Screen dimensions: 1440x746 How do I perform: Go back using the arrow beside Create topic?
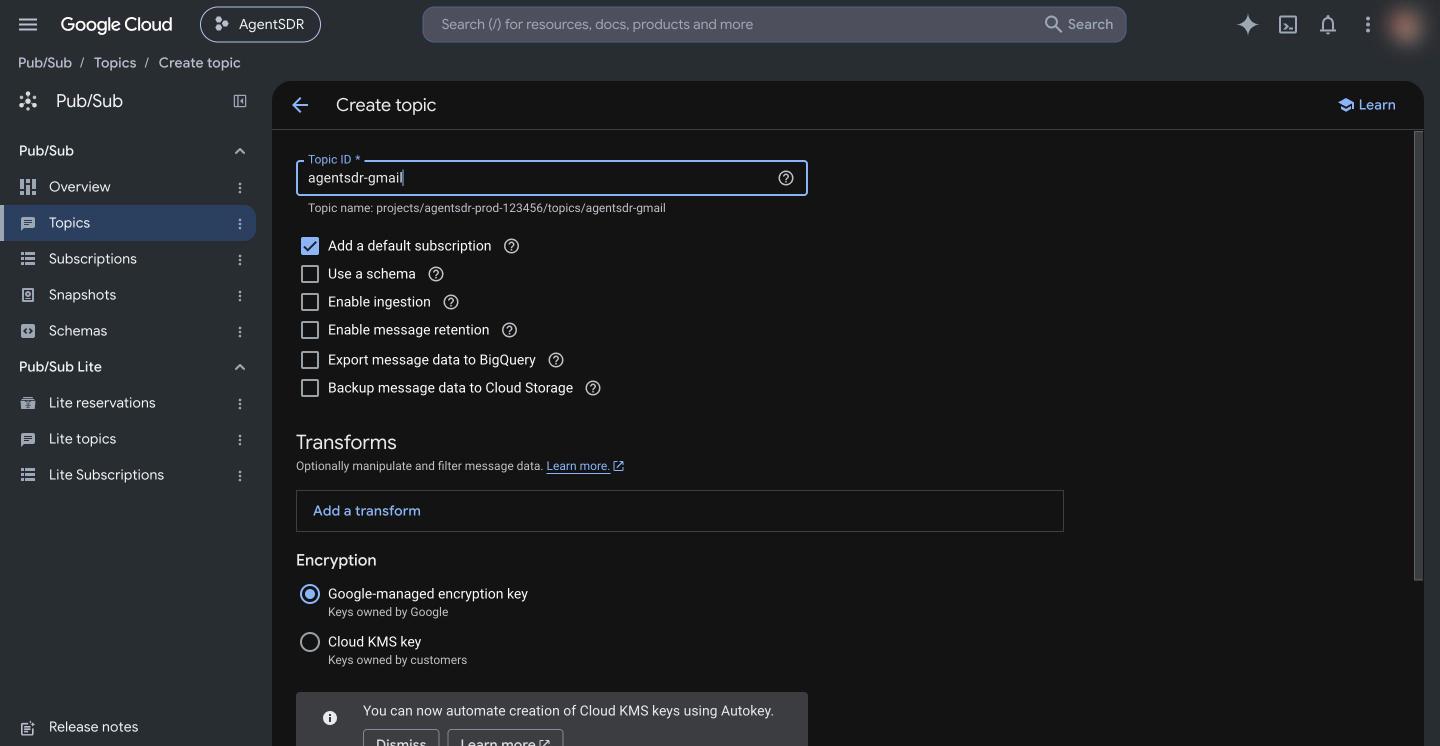300,105
